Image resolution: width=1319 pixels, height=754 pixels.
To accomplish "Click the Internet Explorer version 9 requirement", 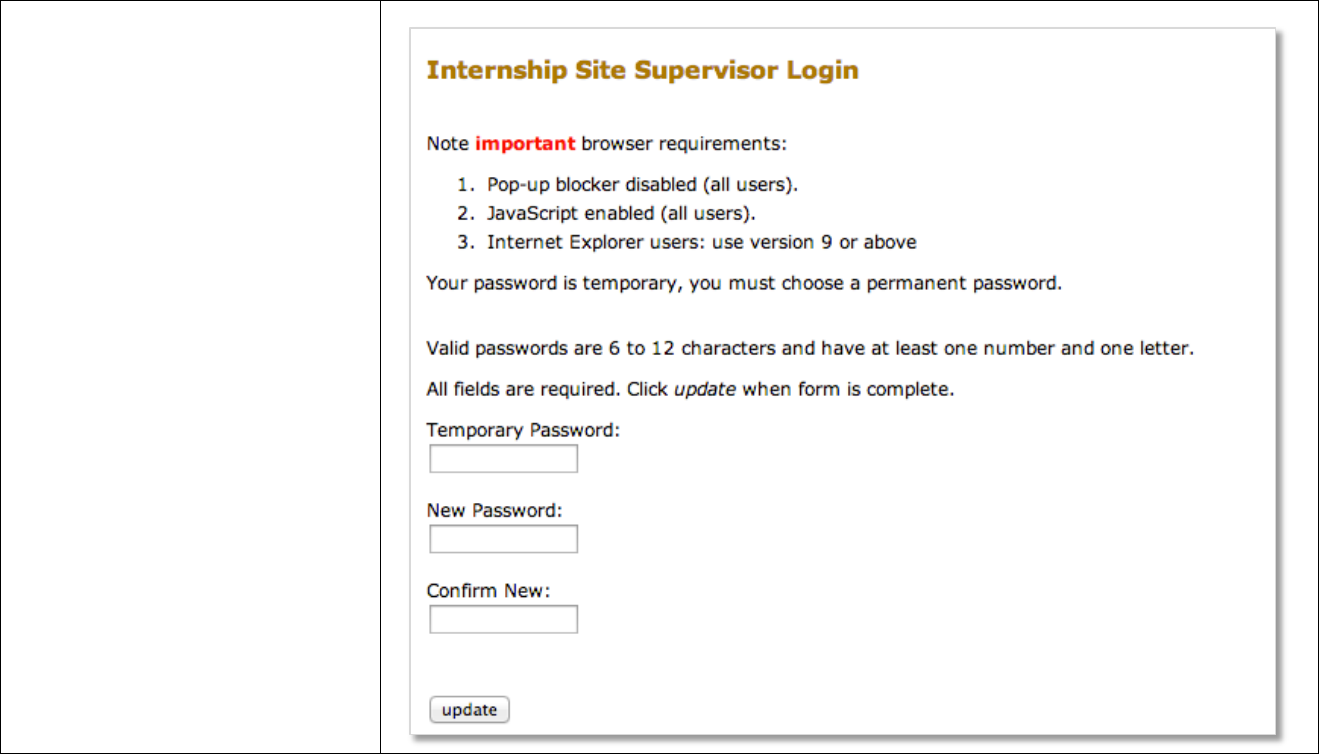I will coord(701,242).
